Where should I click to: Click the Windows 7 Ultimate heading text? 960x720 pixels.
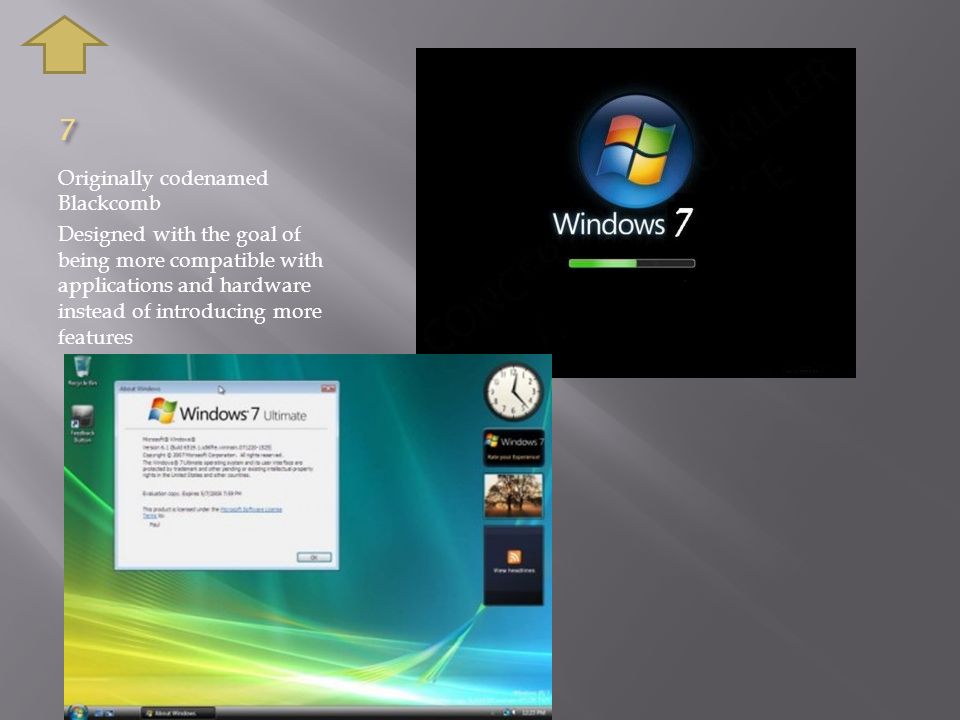click(x=243, y=414)
